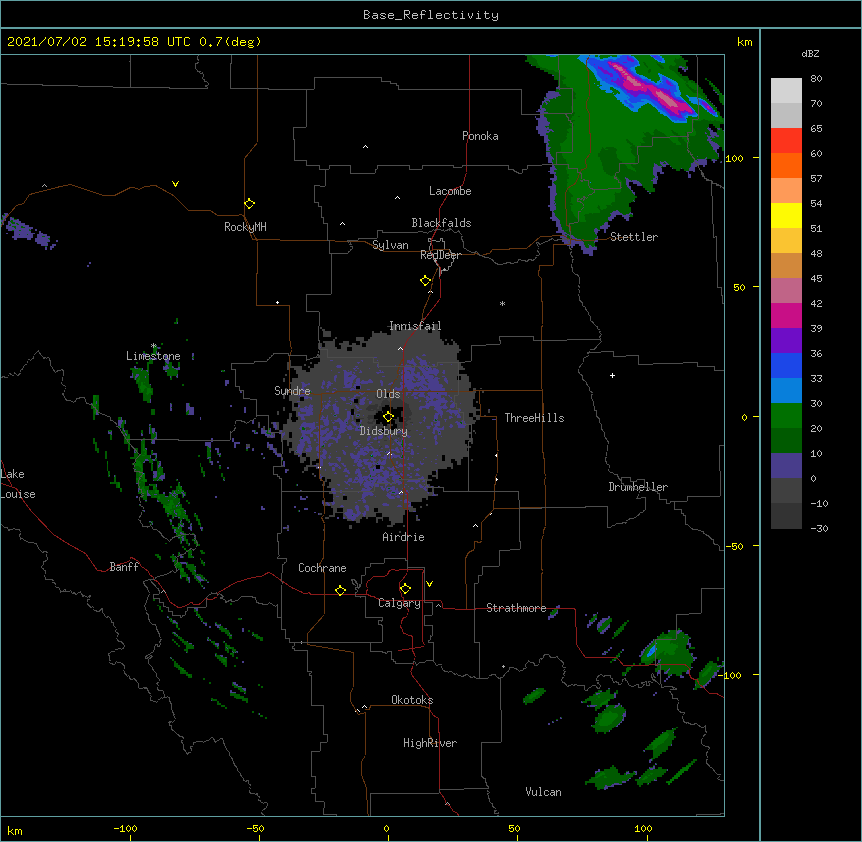Screen dimensions: 862x842
Task: Click the white asterisk marker east of Innisfail
Action: pyautogui.click(x=502, y=303)
